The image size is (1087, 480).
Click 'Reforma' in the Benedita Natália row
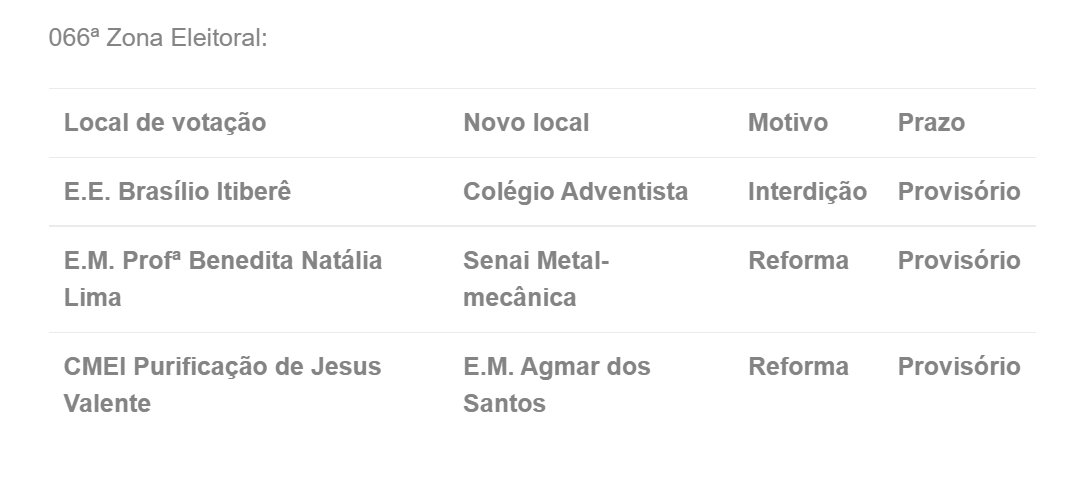pos(798,261)
